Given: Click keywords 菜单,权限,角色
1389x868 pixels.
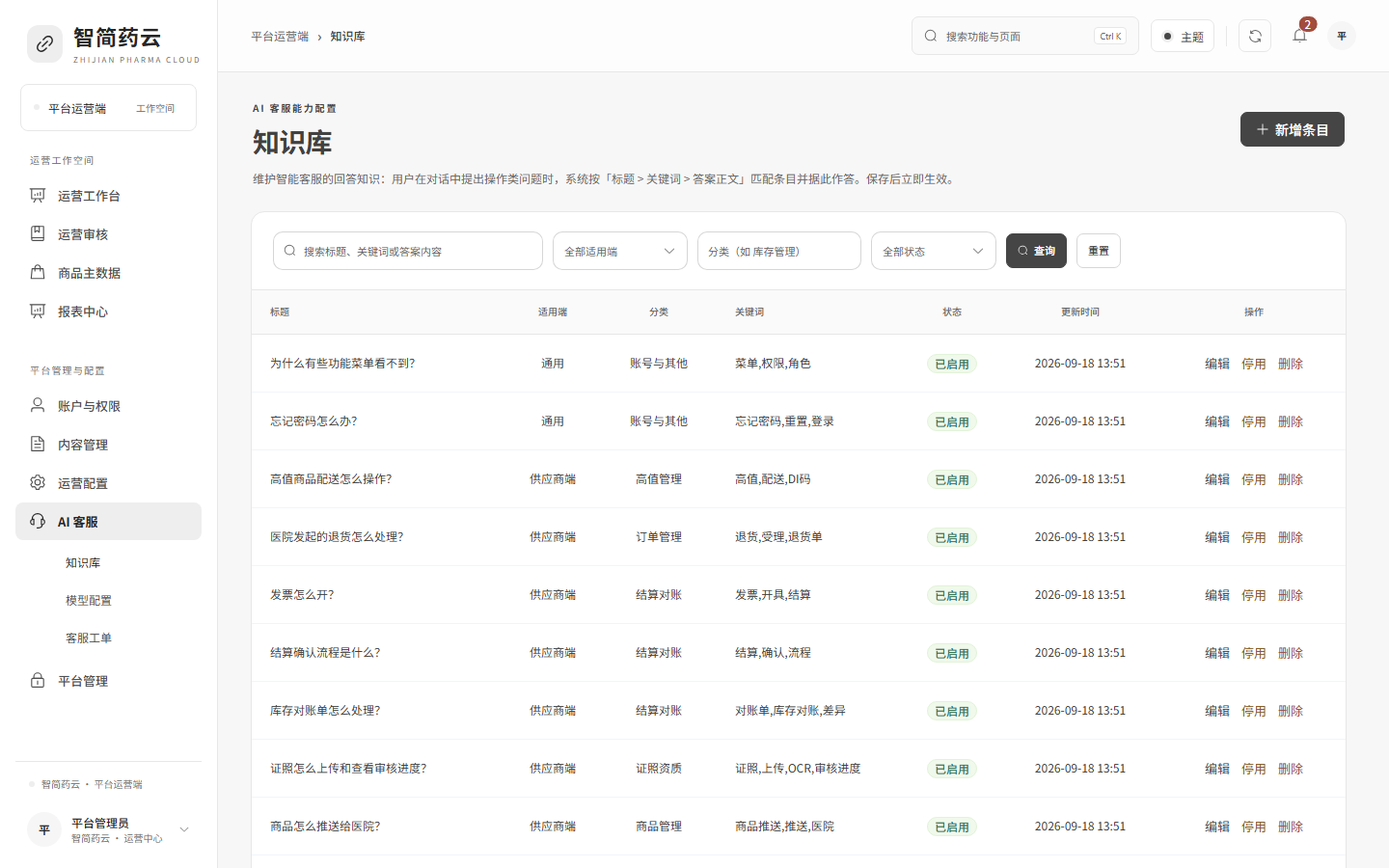Looking at the screenshot, I should pyautogui.click(x=773, y=364).
